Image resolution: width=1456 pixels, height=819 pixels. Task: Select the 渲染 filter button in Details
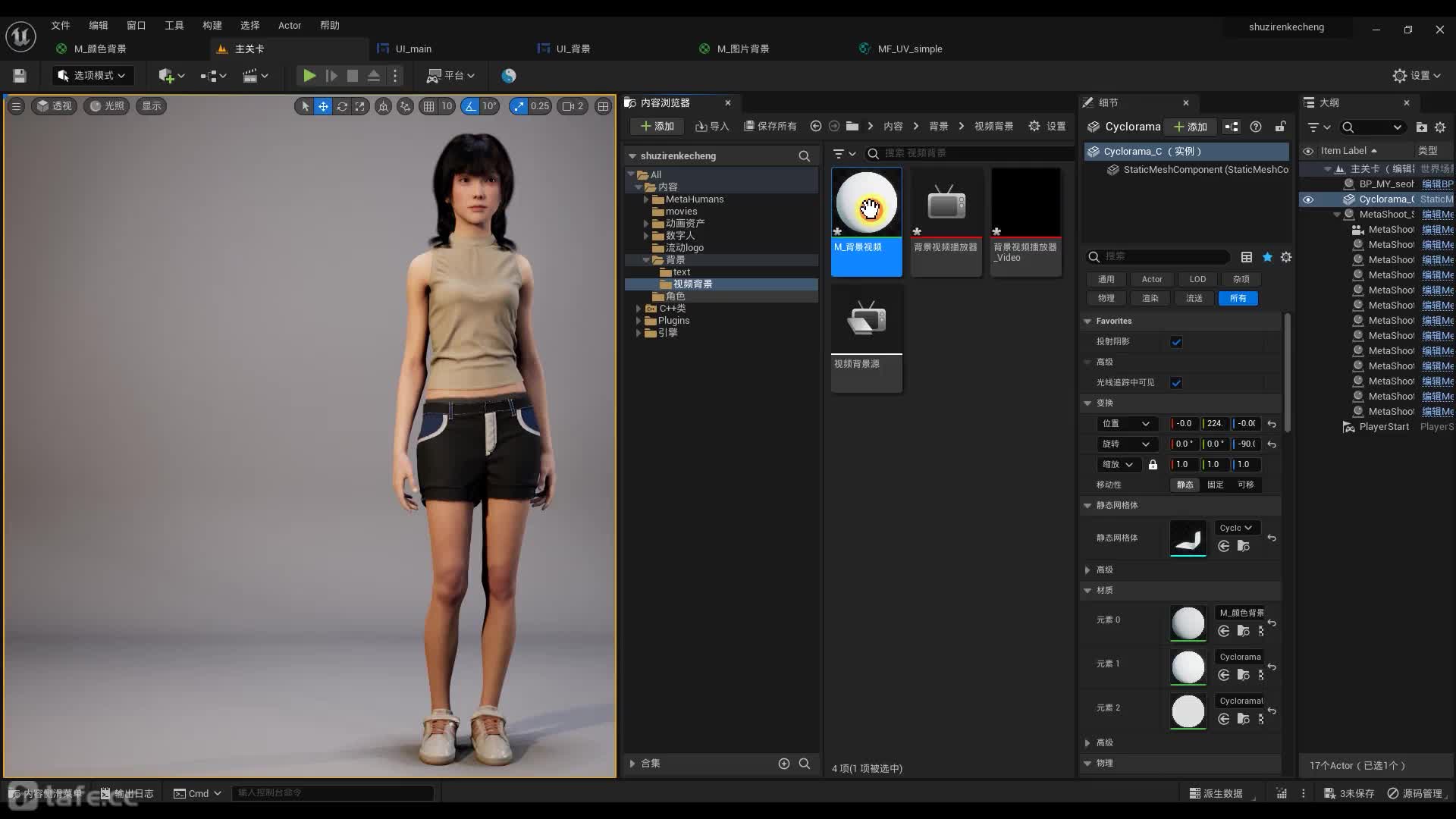point(1150,299)
